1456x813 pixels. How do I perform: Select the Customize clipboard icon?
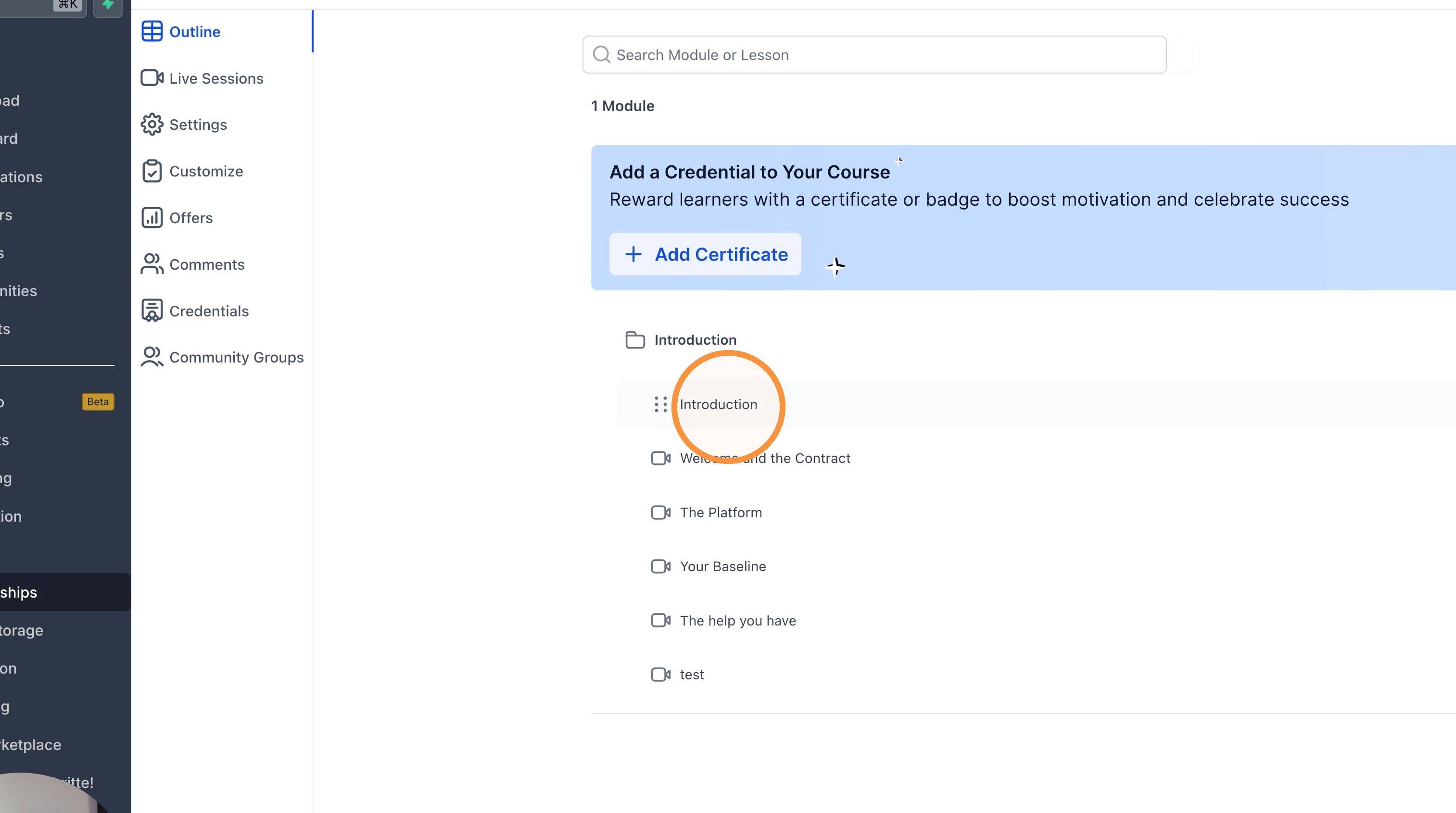152,171
